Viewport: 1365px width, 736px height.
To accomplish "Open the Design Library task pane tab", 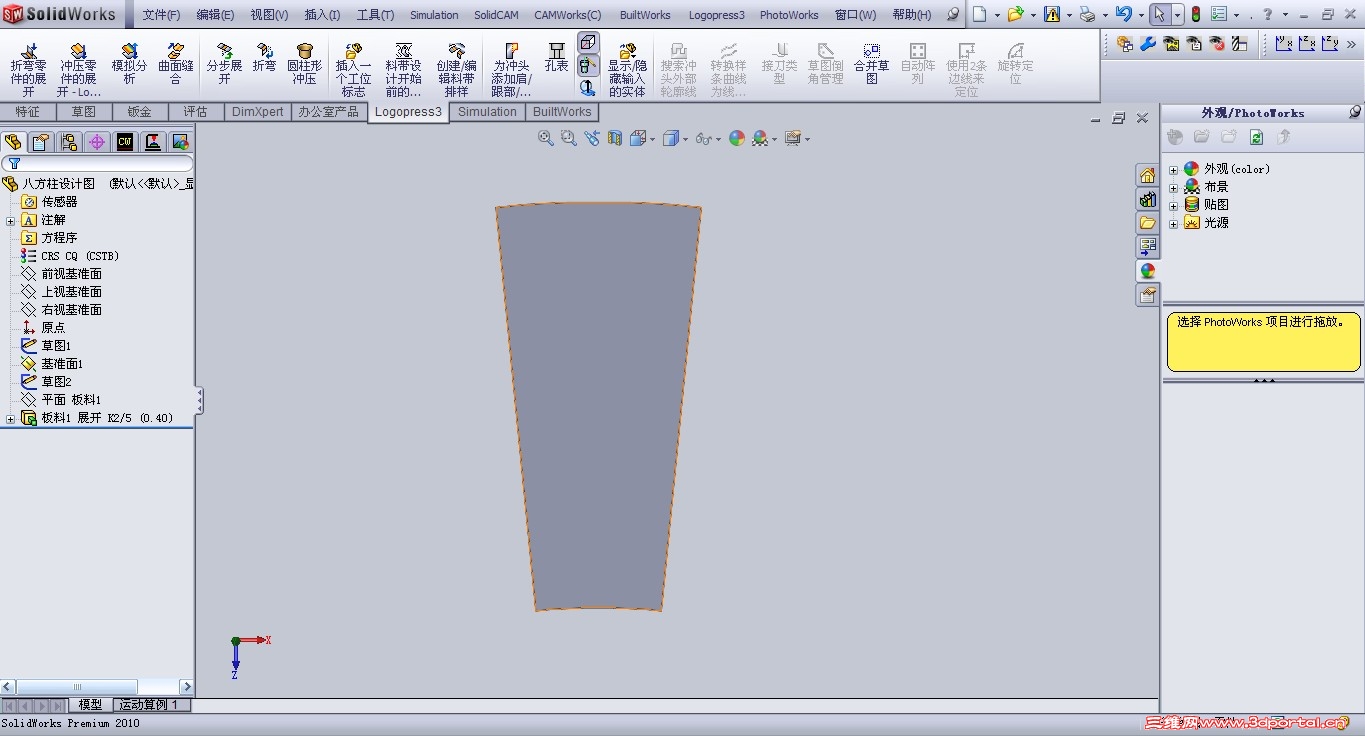I will [x=1147, y=199].
